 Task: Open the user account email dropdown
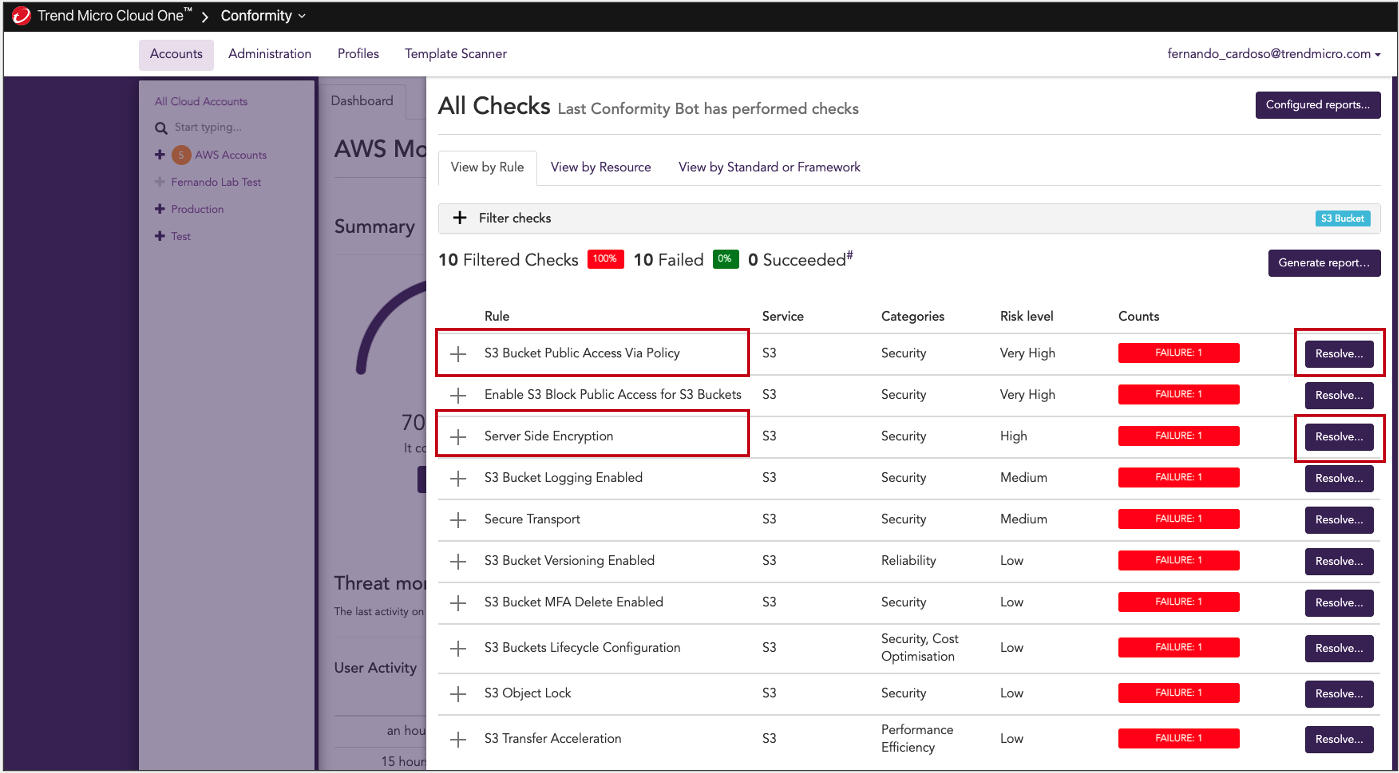pyautogui.click(x=1273, y=54)
